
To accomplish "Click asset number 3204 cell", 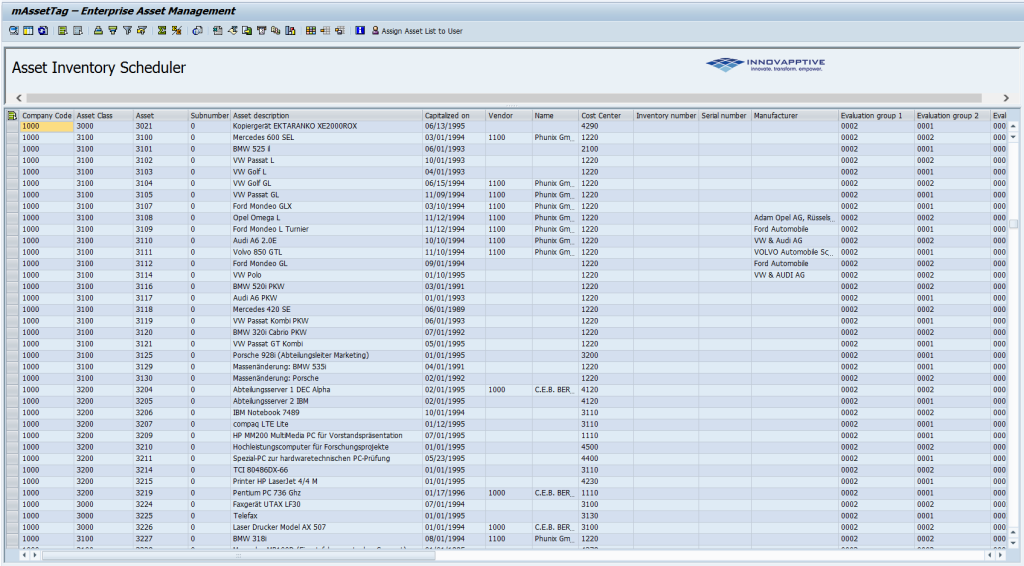I will [161, 390].
